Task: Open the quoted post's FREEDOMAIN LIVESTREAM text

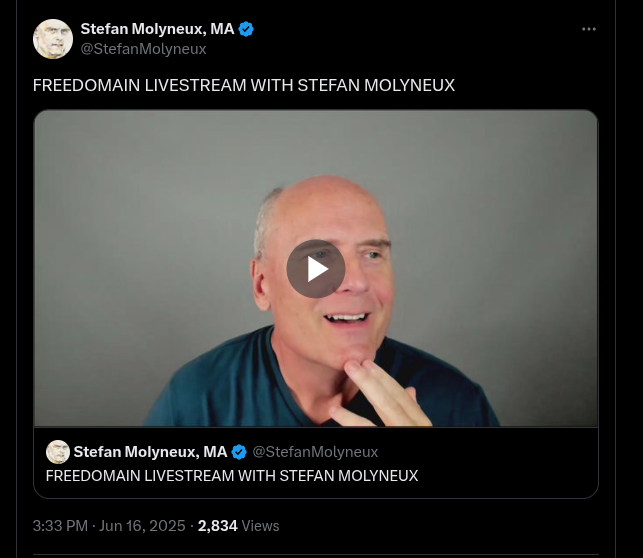Action: click(232, 476)
